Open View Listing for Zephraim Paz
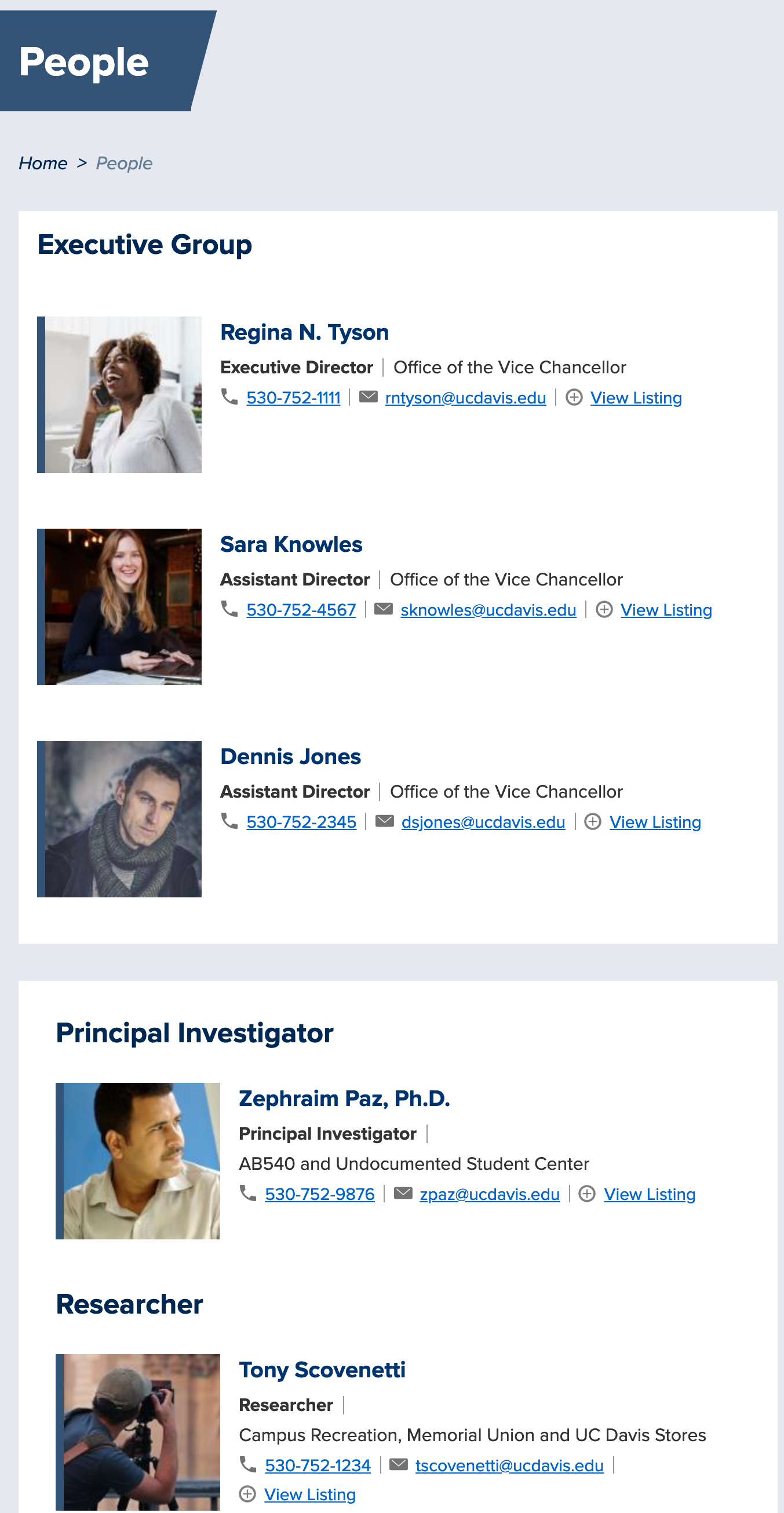The image size is (784, 1513). (649, 1195)
